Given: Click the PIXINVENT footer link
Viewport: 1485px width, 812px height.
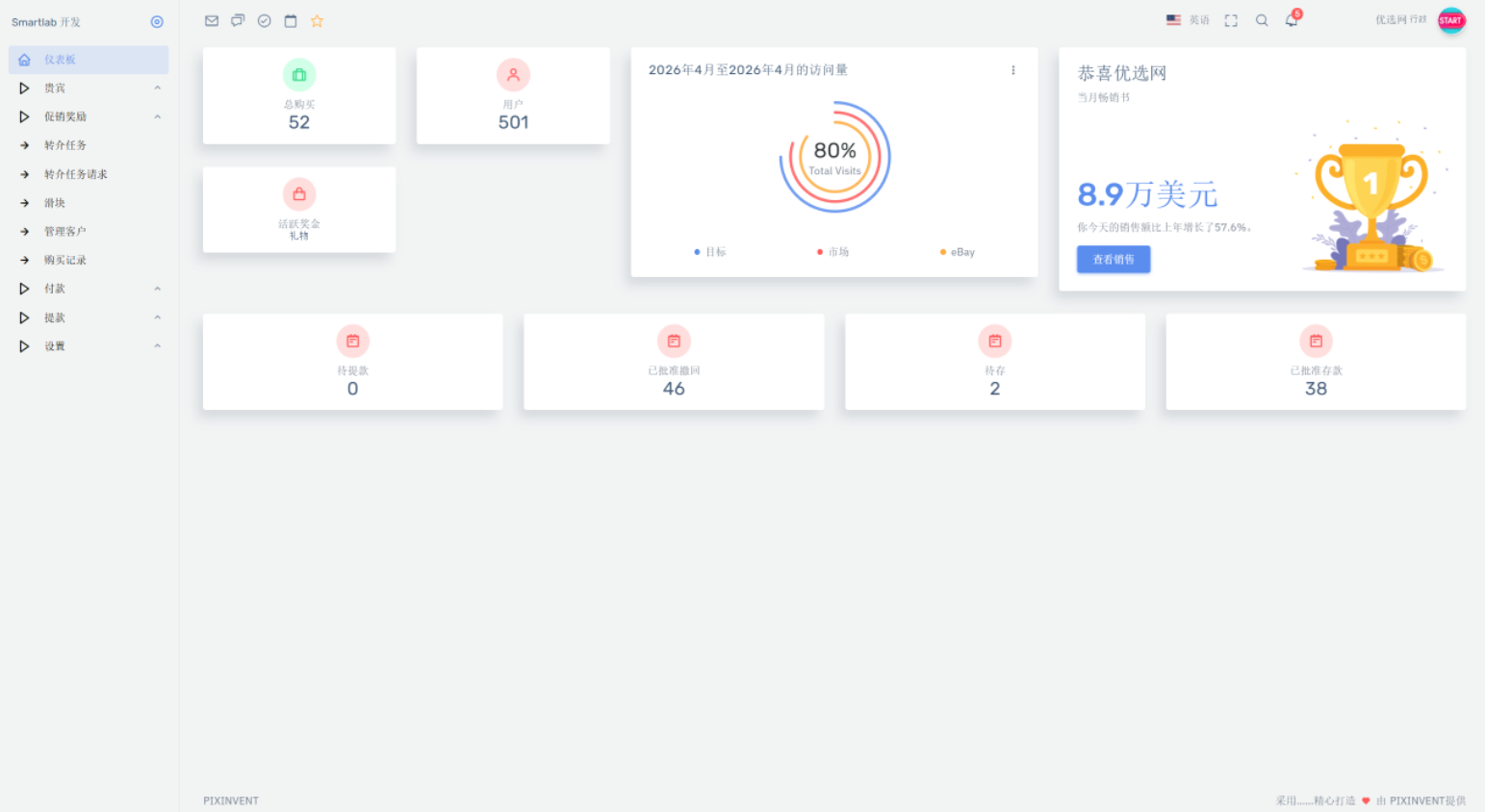Looking at the screenshot, I should [x=231, y=800].
